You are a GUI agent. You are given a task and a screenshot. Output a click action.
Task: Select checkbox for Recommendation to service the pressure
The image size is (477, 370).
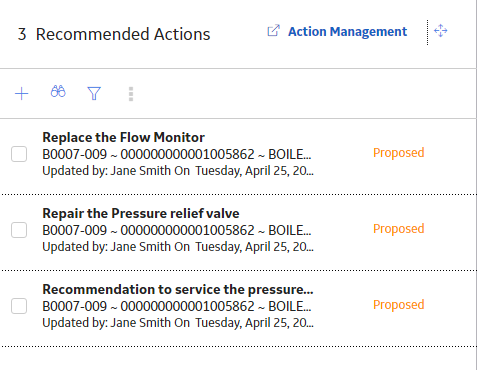click(19, 306)
